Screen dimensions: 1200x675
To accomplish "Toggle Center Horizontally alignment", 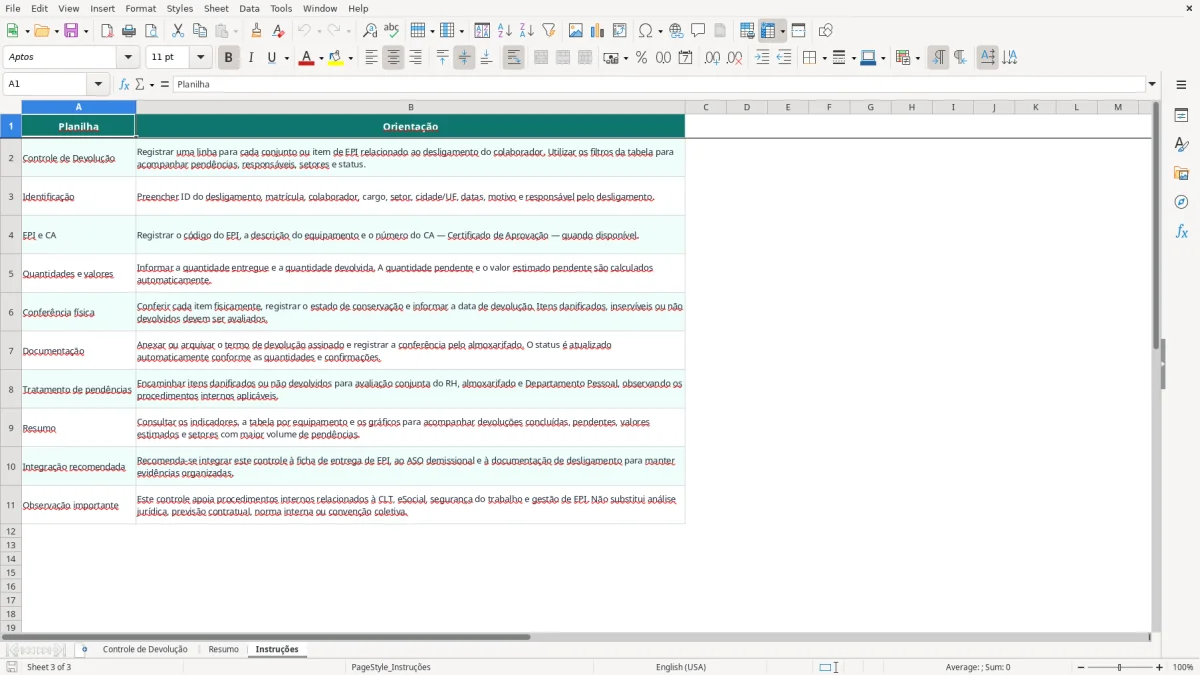I will (x=393, y=58).
